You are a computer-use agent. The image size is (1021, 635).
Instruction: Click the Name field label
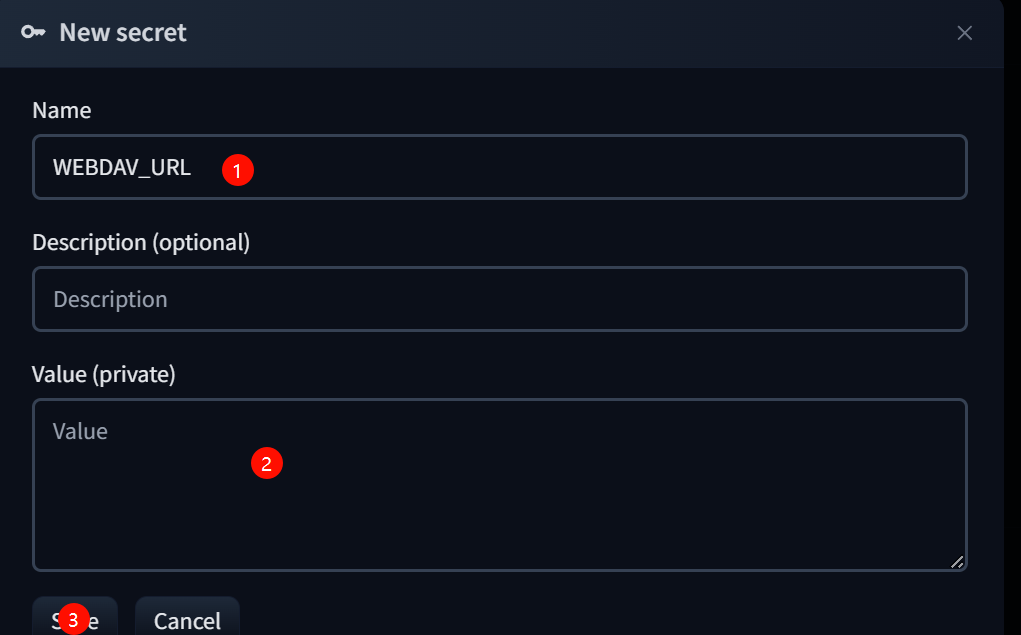pyautogui.click(x=62, y=110)
